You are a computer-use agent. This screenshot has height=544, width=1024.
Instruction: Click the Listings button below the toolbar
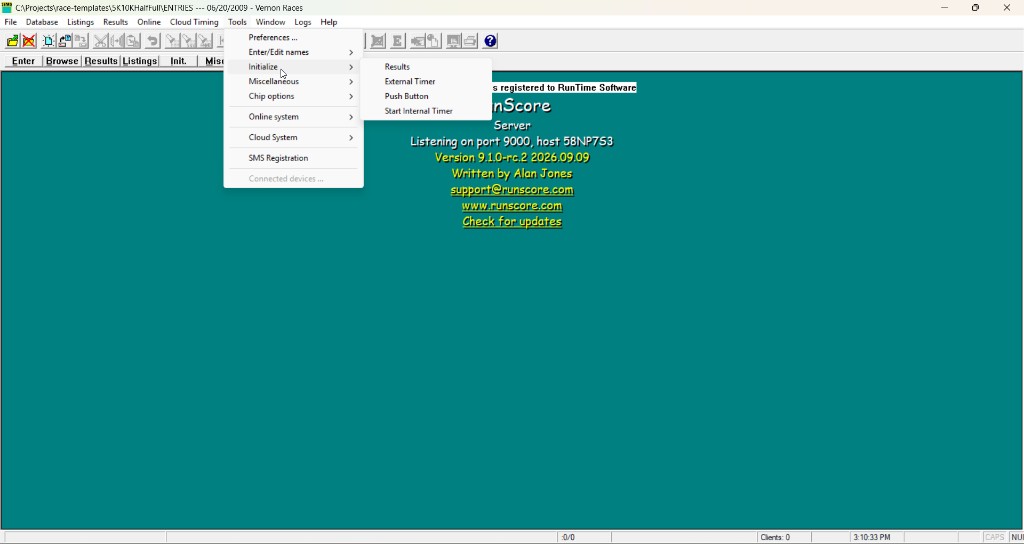click(x=140, y=61)
